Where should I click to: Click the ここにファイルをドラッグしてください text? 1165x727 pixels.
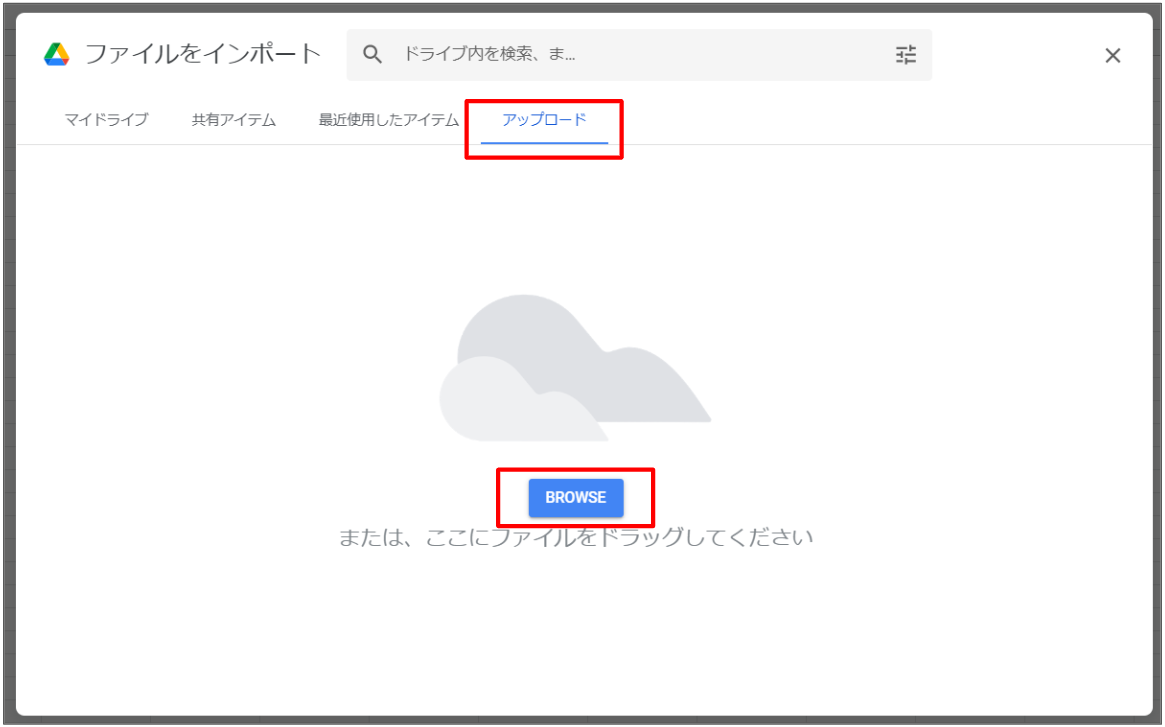pyautogui.click(x=576, y=538)
